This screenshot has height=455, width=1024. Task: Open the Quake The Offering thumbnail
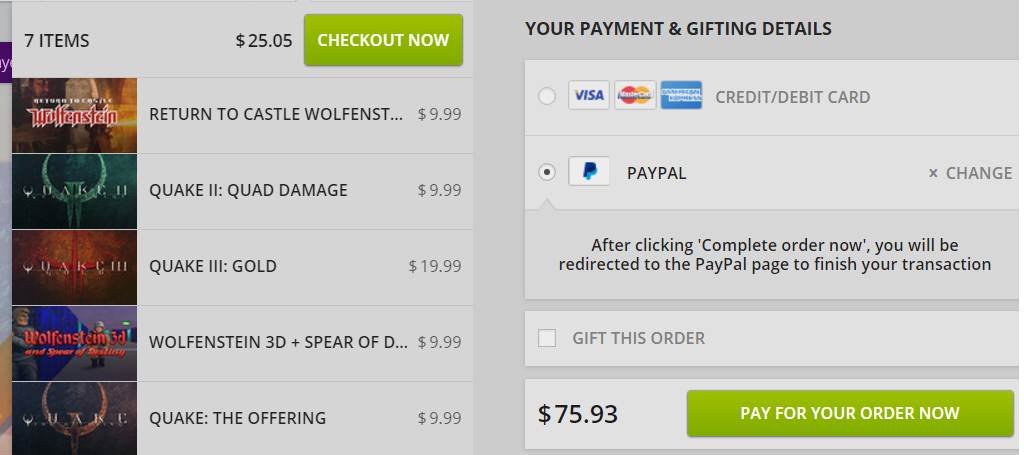pyautogui.click(x=74, y=418)
